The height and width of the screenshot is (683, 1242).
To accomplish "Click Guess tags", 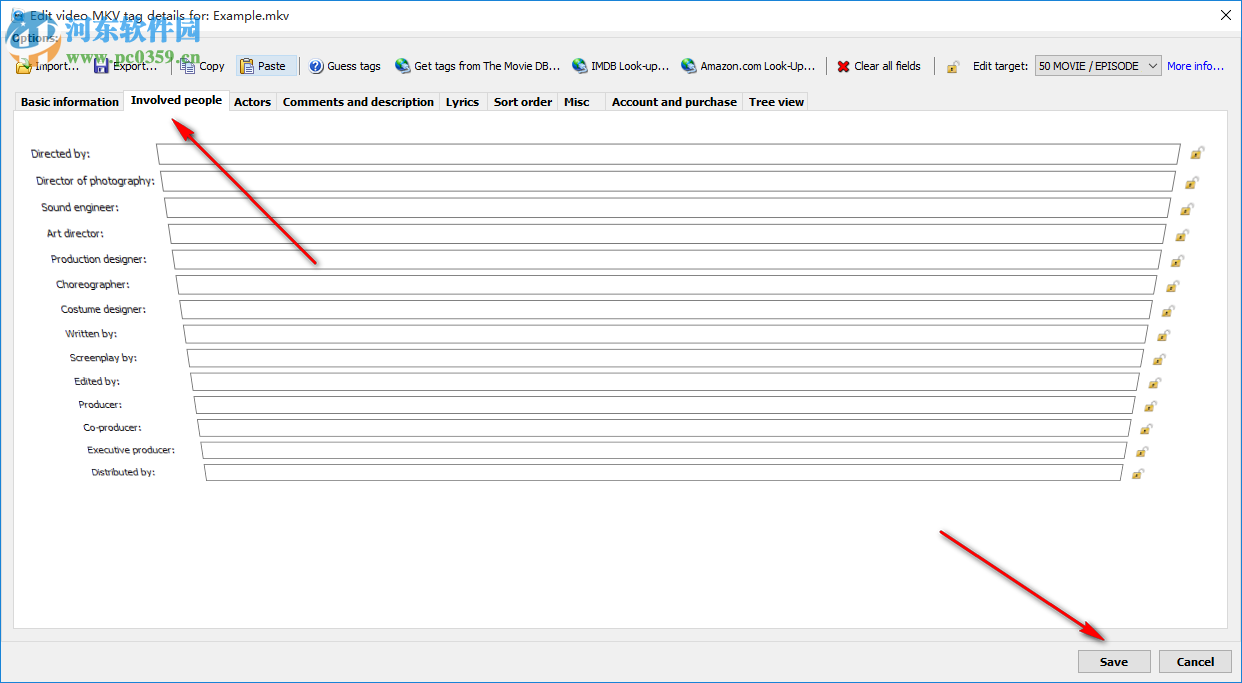I will (345, 66).
